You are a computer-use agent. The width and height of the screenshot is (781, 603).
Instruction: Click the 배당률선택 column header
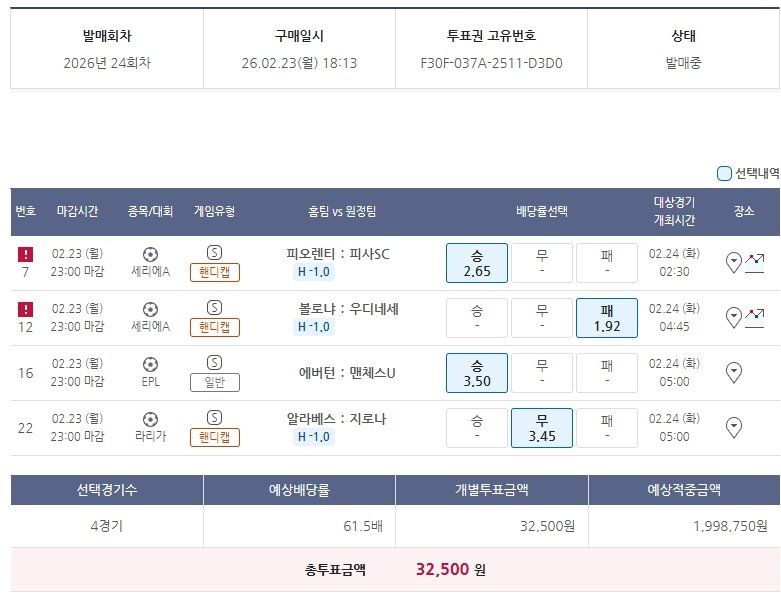point(541,212)
